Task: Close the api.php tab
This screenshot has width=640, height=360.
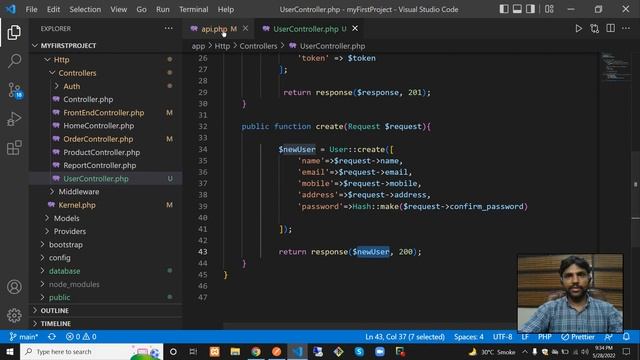Action: (x=245, y=28)
